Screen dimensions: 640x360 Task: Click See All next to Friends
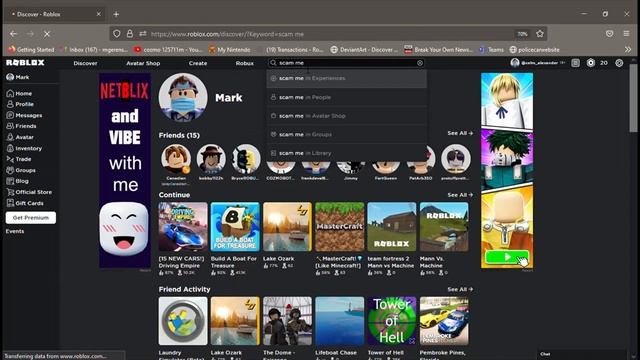460,133
